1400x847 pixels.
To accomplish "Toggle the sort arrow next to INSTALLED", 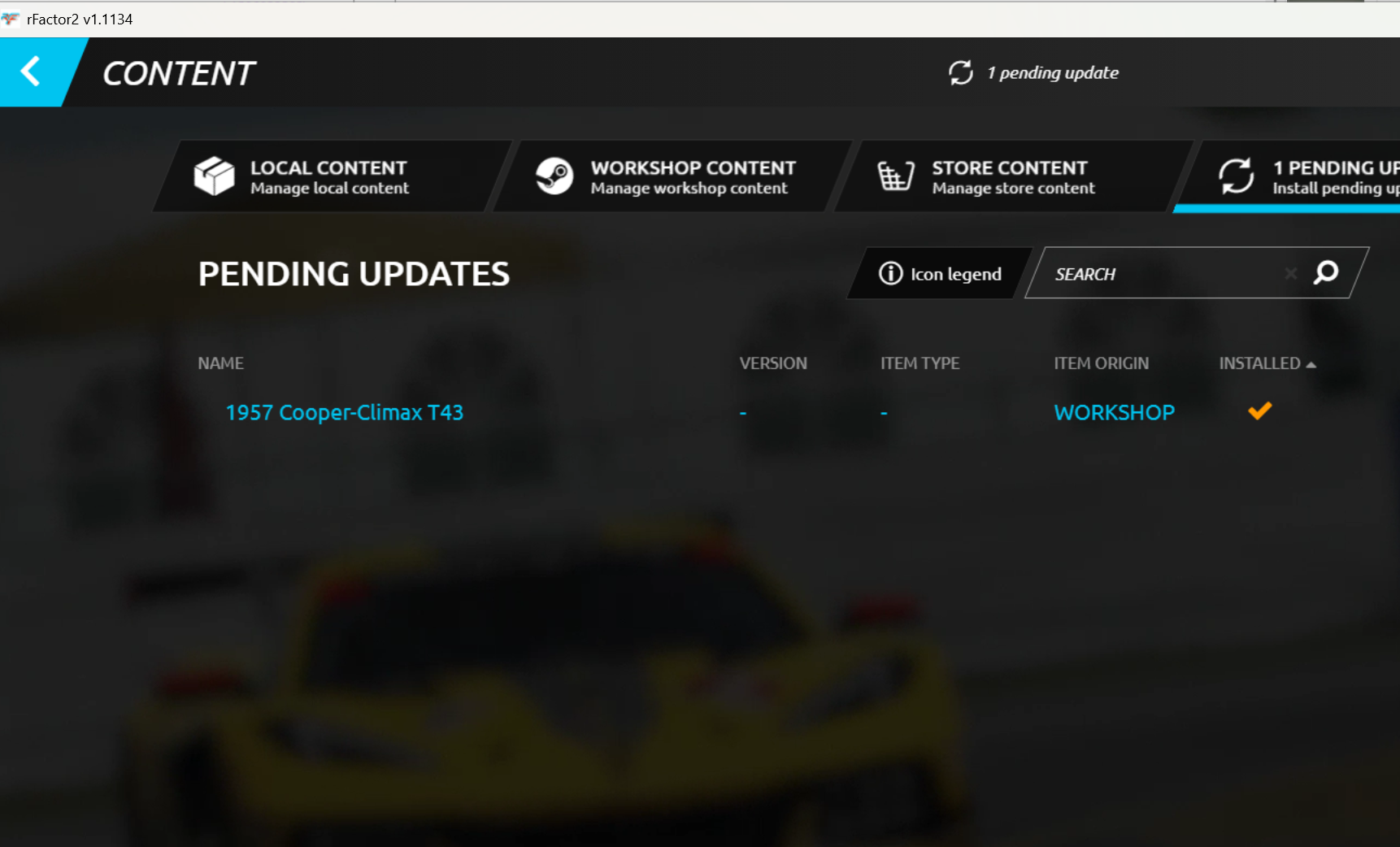I will 1311,365.
